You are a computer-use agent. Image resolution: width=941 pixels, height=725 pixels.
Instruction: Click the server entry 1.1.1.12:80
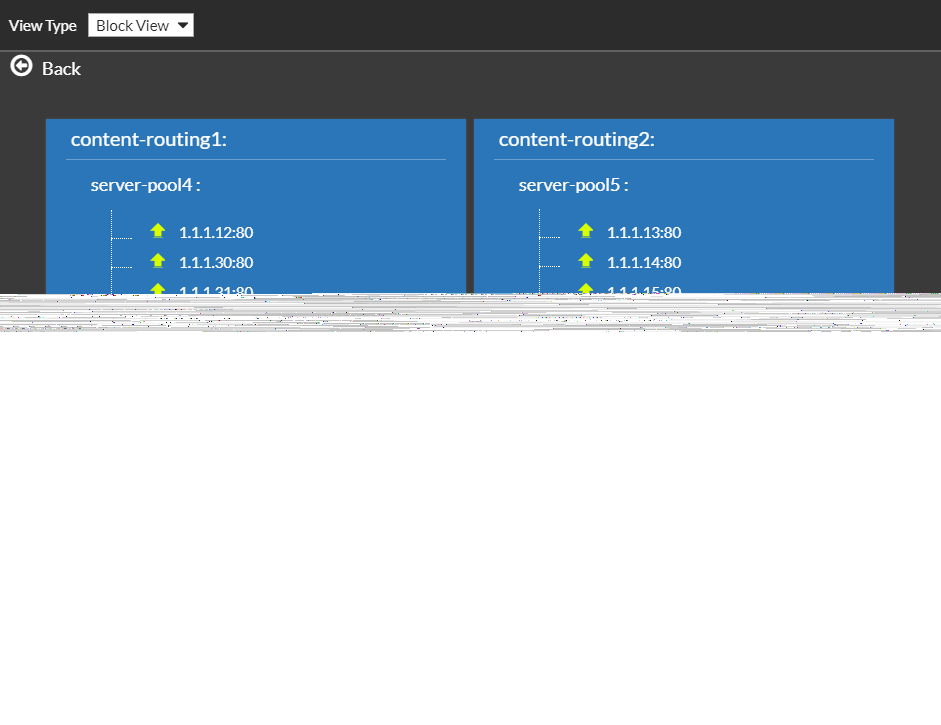click(216, 231)
